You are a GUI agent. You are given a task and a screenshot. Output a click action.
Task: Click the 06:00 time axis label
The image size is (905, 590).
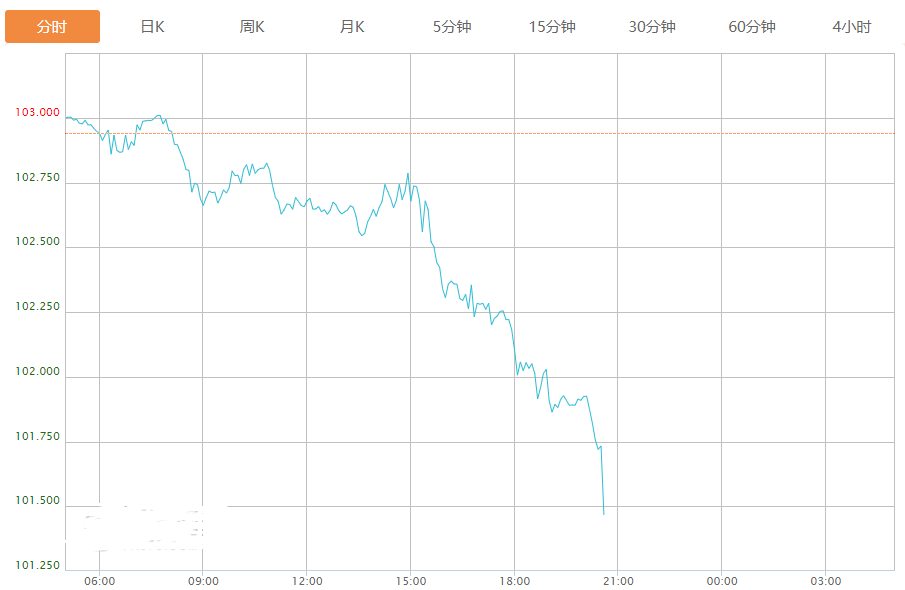(99, 581)
